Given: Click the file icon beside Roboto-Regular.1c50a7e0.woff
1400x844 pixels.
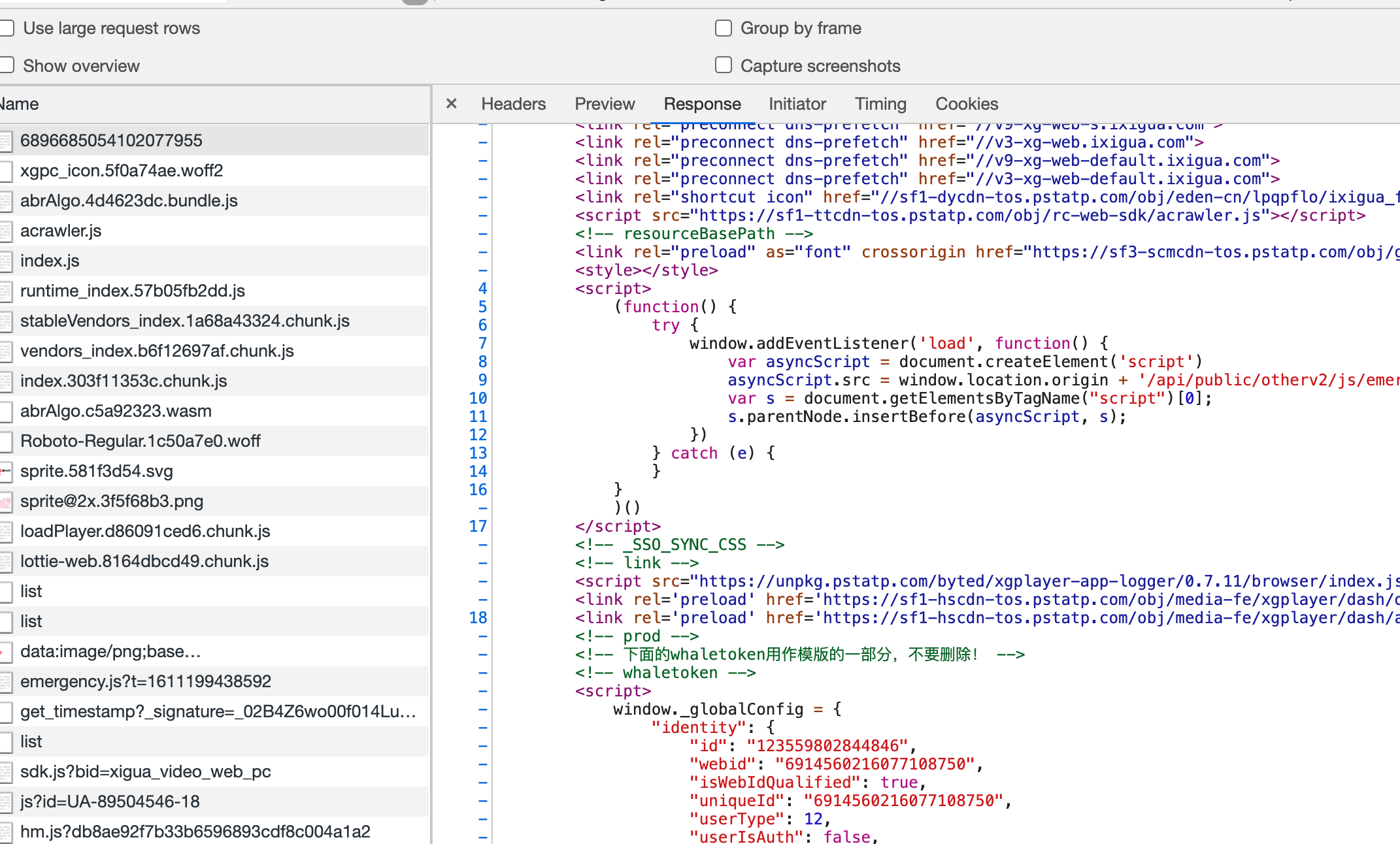Looking at the screenshot, I should (6, 441).
